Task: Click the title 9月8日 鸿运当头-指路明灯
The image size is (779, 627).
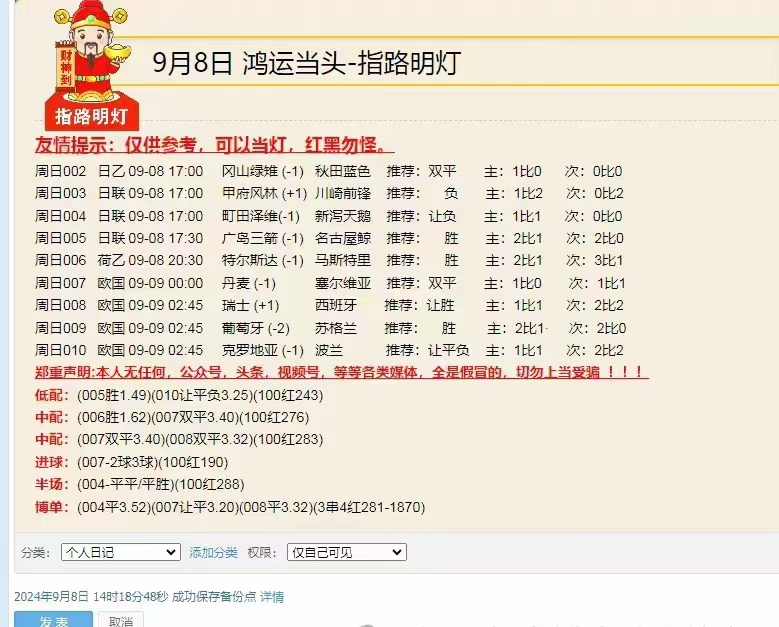Action: (306, 63)
